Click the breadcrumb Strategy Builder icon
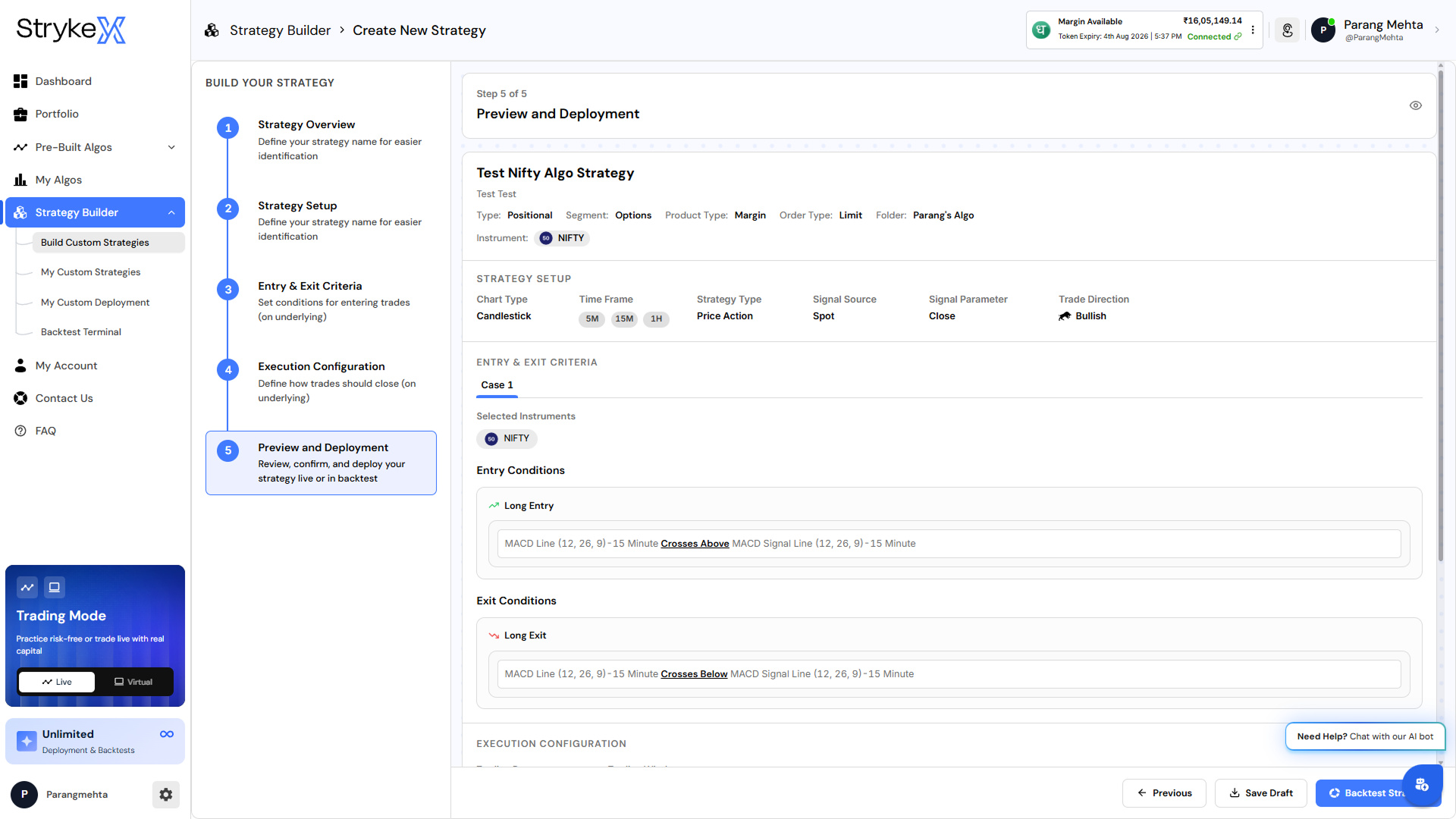1456x819 pixels. [212, 30]
